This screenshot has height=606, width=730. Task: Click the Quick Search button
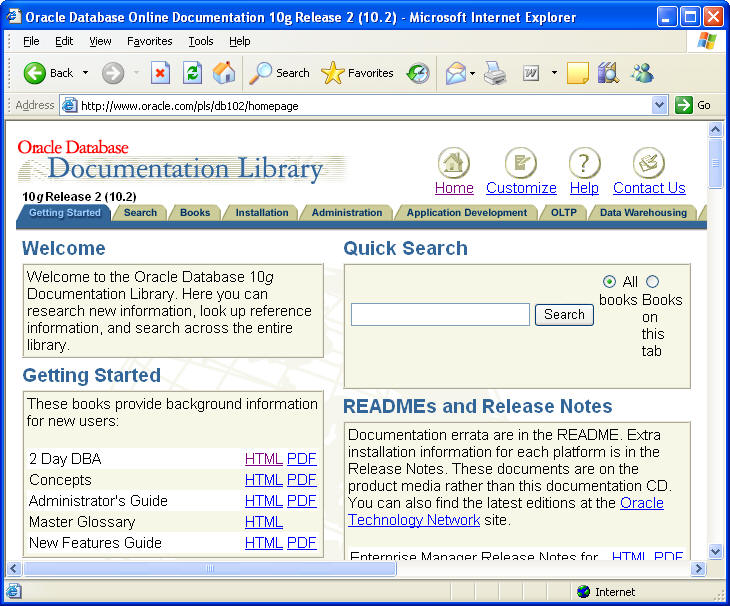(564, 315)
